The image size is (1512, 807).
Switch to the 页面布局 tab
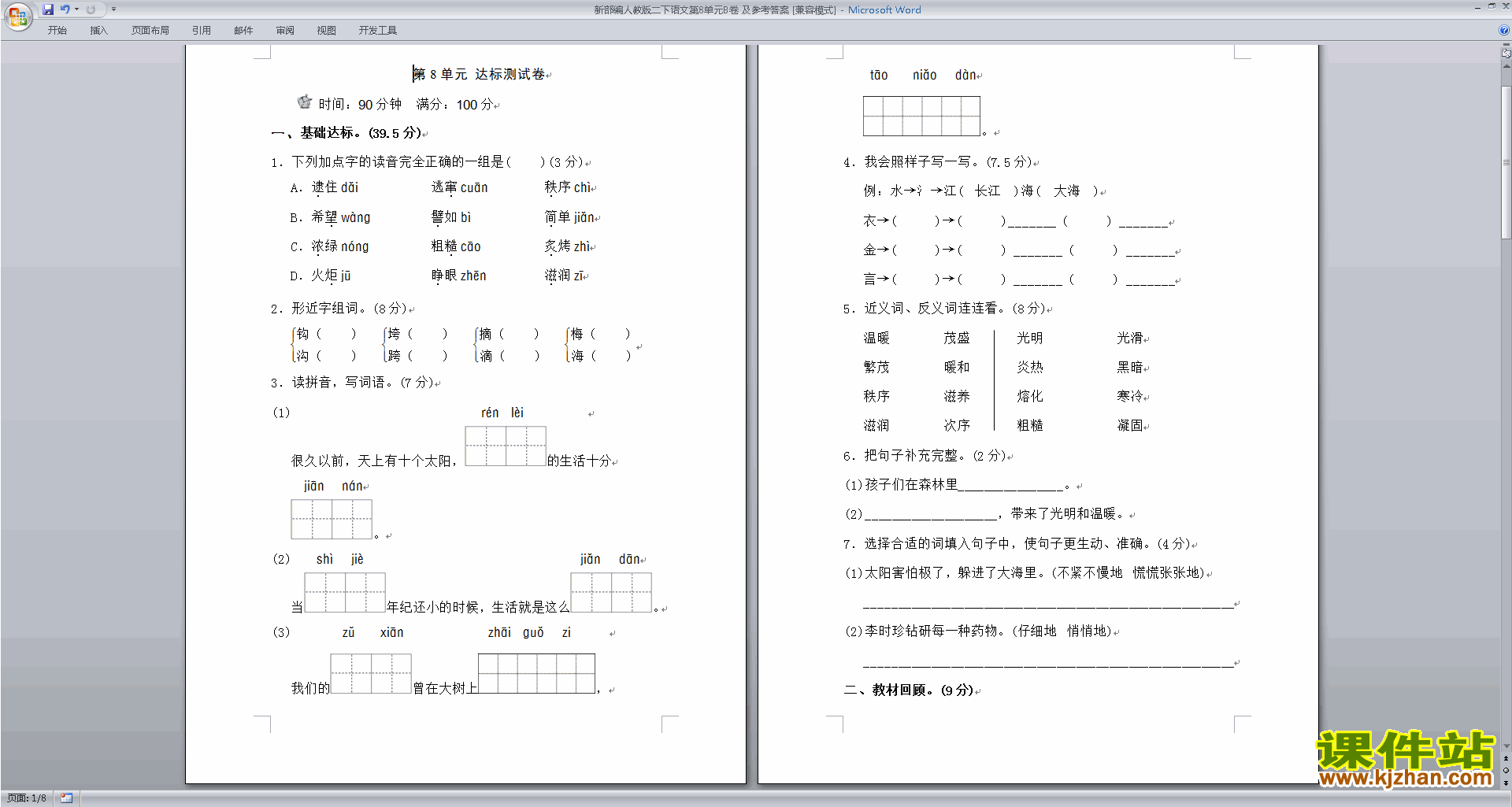coord(150,31)
